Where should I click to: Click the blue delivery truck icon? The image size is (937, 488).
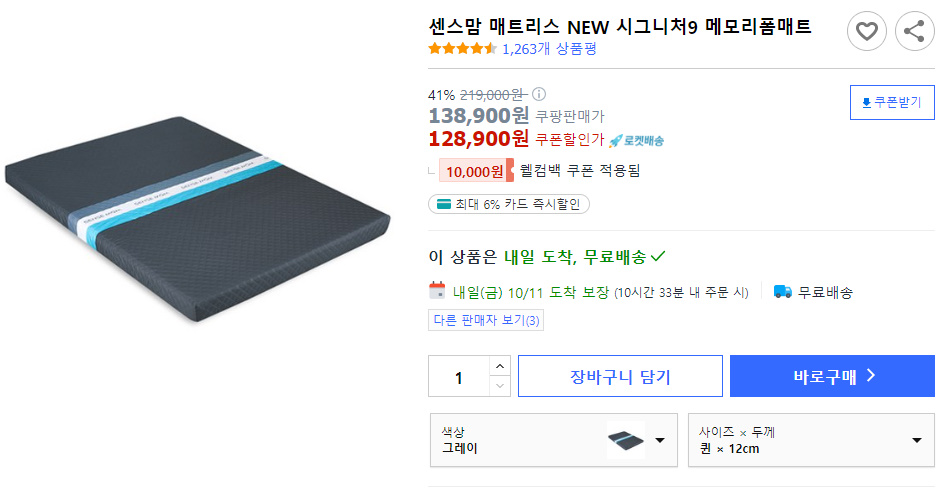(783, 291)
